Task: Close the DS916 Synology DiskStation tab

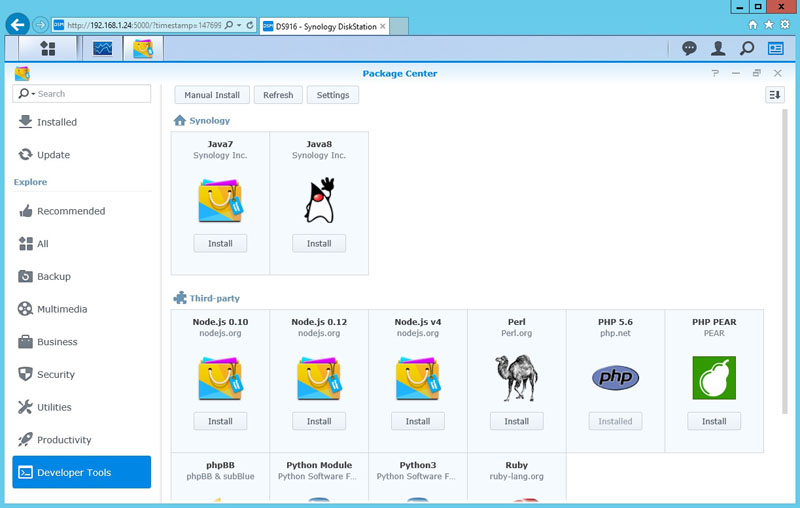Action: click(383, 27)
